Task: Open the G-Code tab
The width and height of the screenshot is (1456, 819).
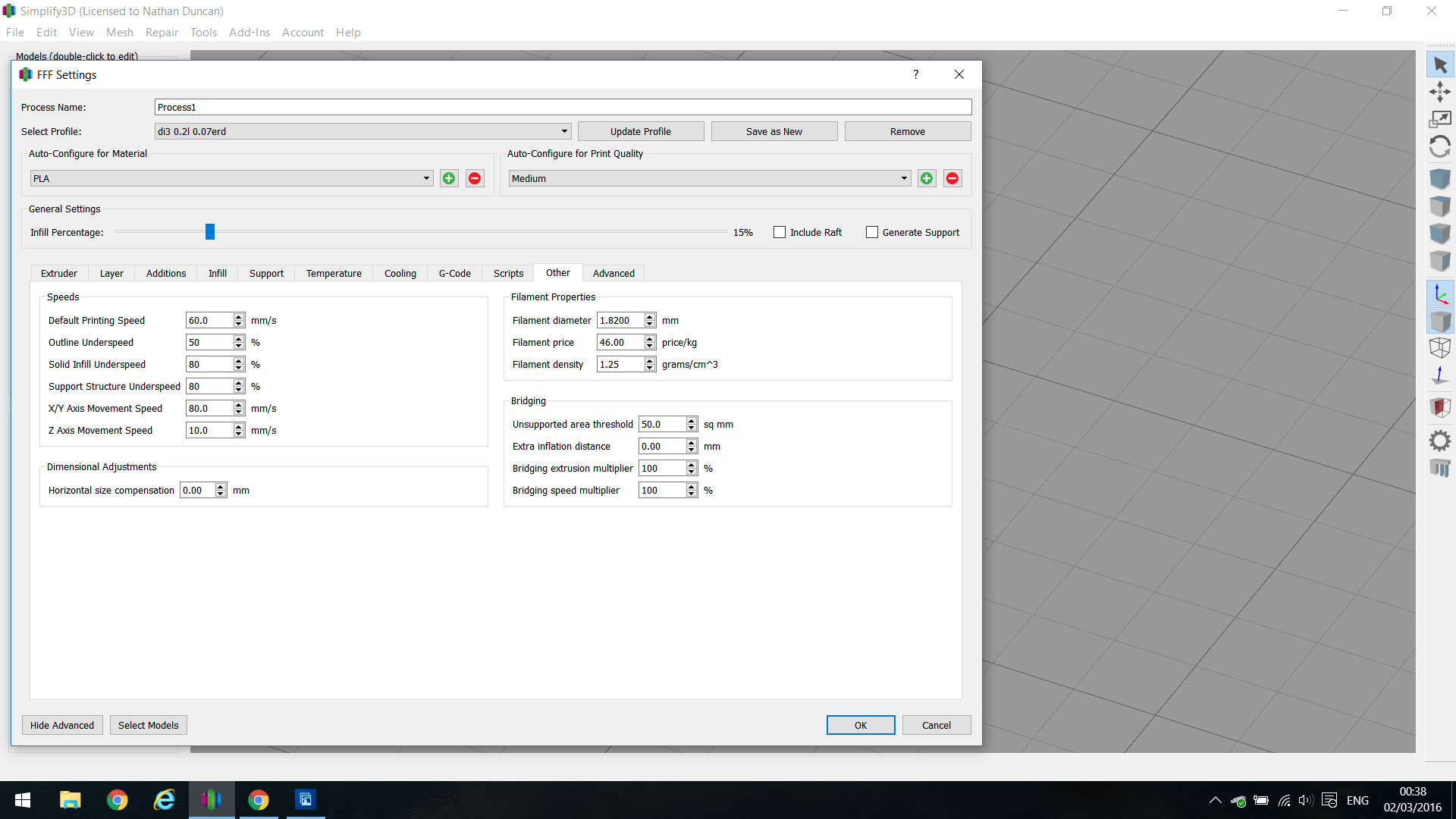Action: click(x=455, y=273)
